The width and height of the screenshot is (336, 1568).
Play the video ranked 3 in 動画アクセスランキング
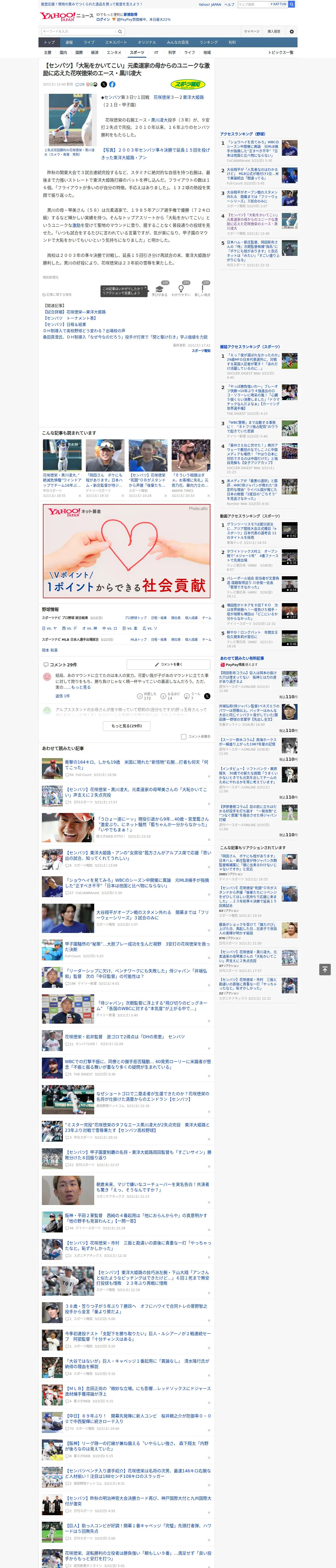point(290,584)
